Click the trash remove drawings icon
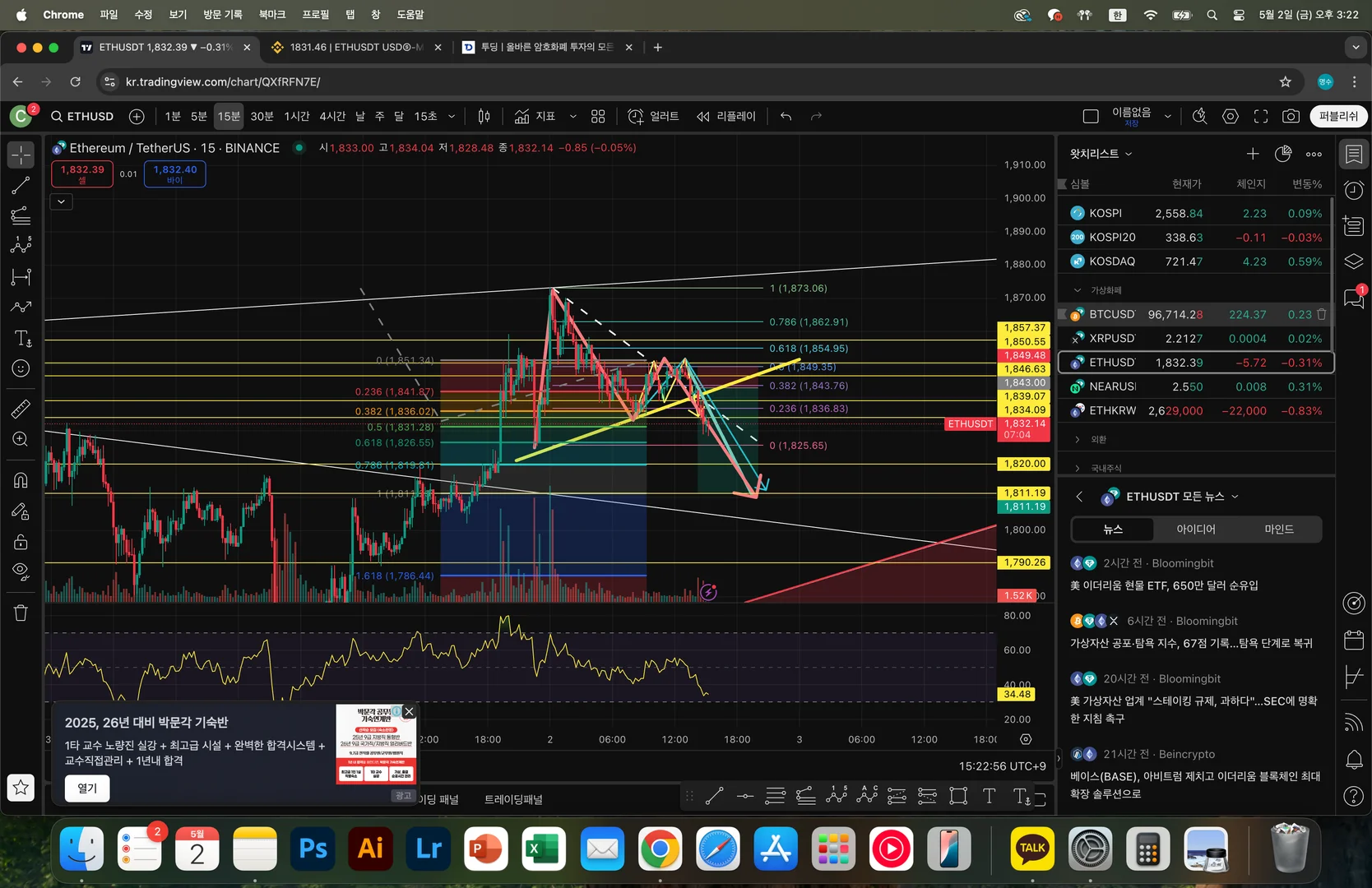Viewport: 1372px width, 888px height. [x=21, y=613]
